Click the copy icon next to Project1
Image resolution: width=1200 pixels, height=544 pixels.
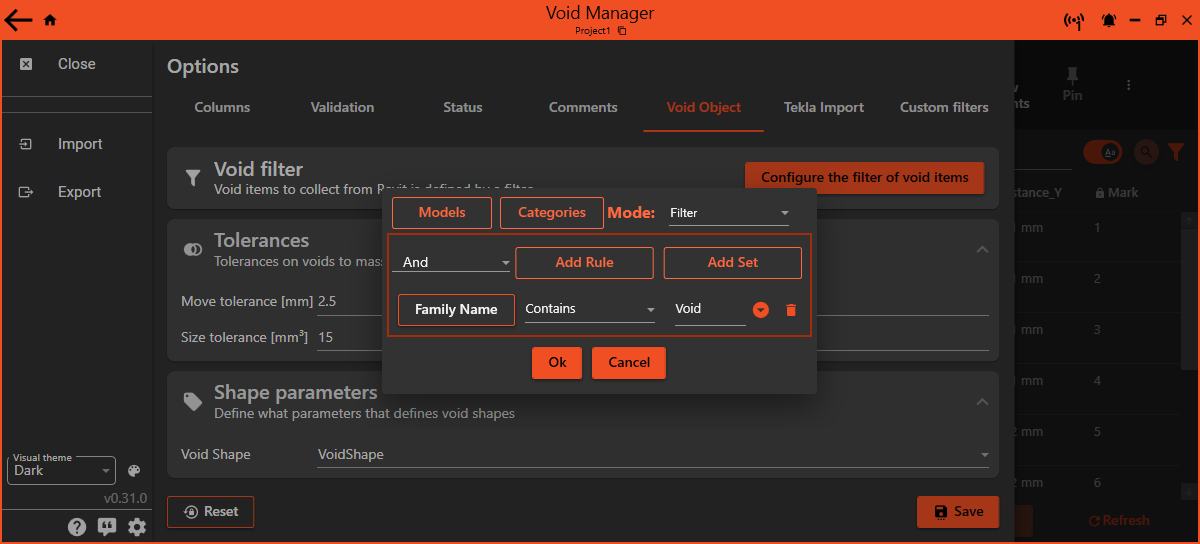622,31
